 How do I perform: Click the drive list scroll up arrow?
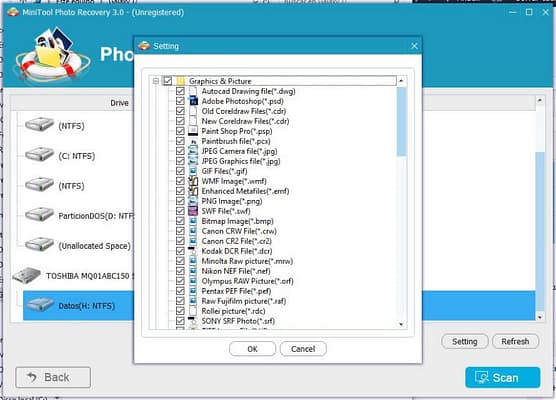coord(540,100)
